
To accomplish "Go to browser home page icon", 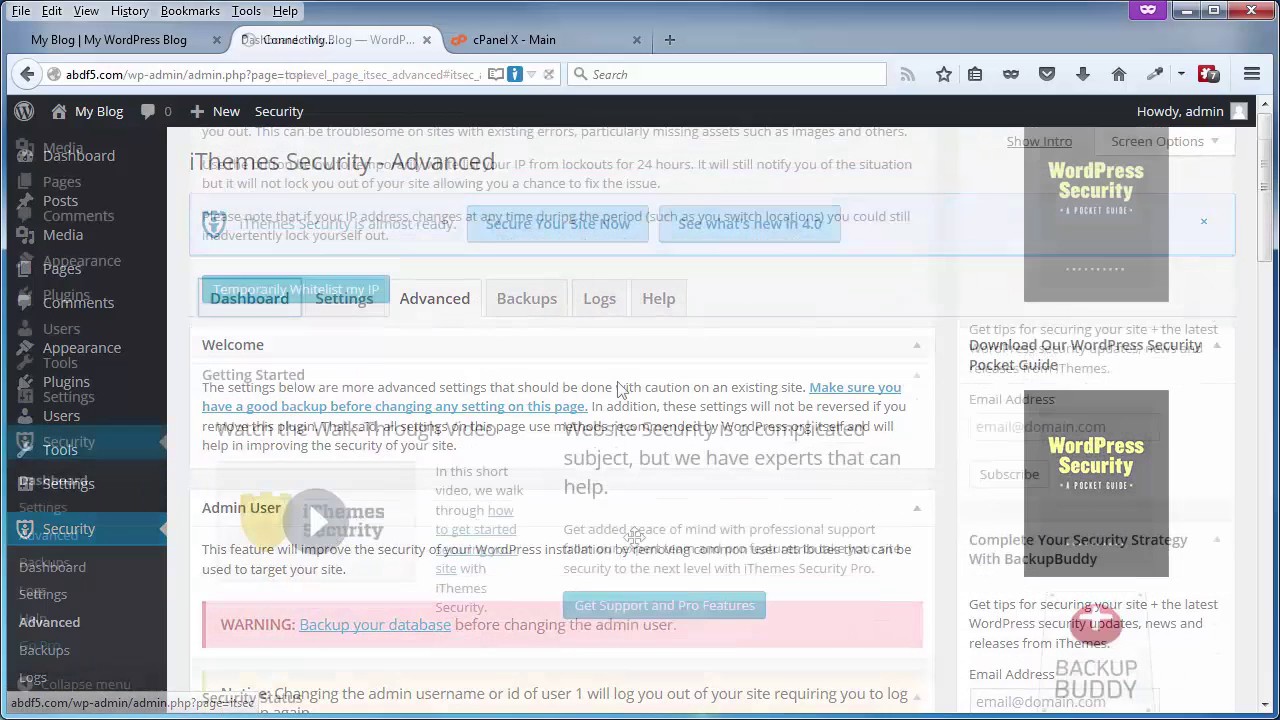I will pos(1119,74).
